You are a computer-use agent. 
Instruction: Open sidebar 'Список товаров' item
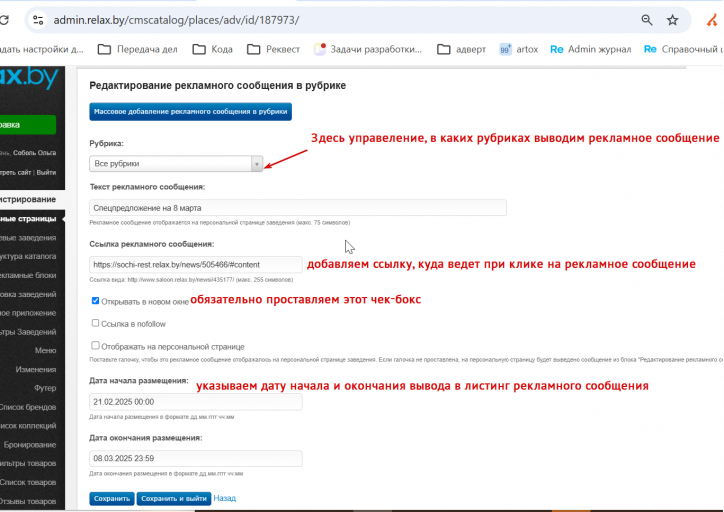click(x=28, y=482)
